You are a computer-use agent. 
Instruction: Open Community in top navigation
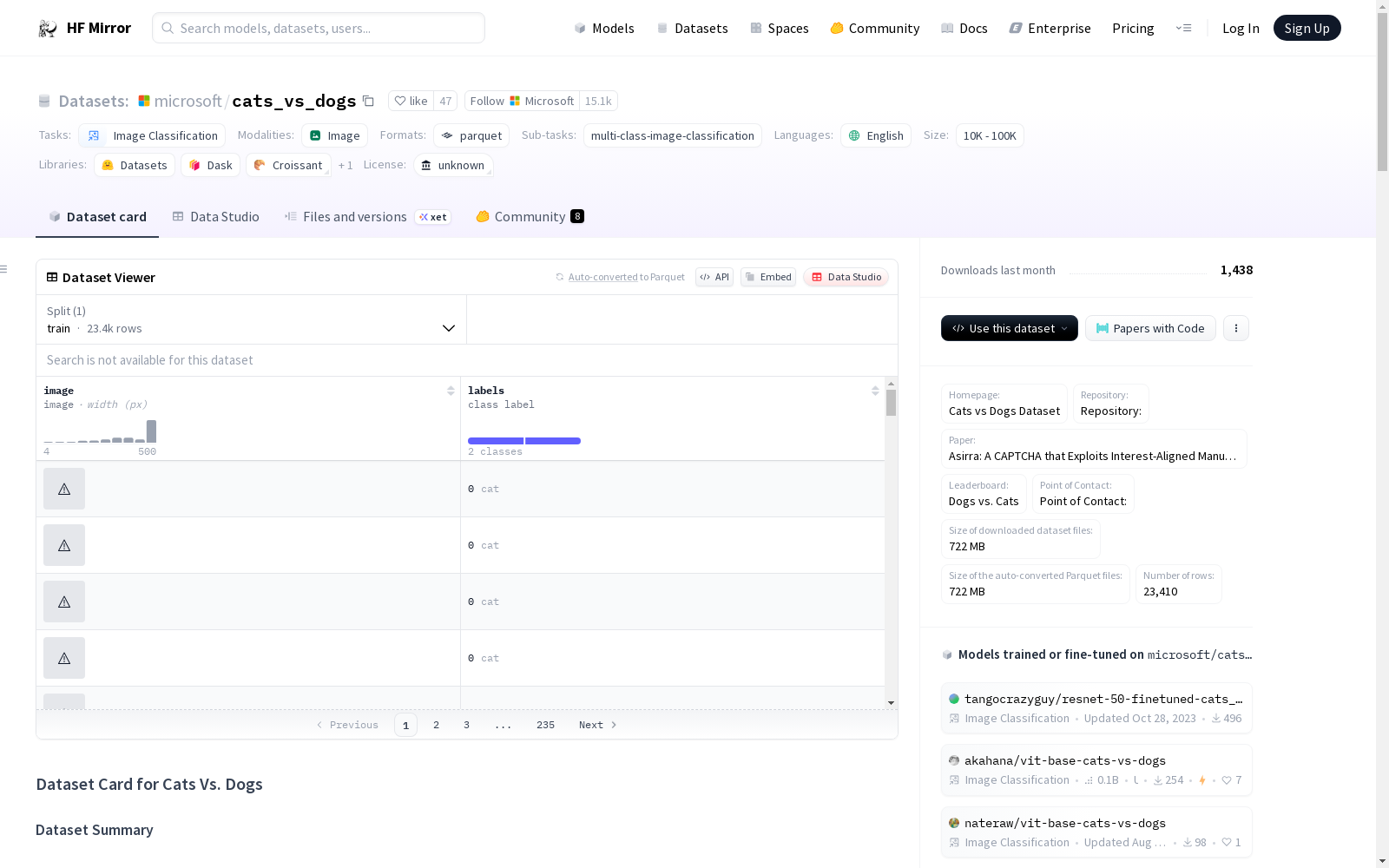point(874,28)
